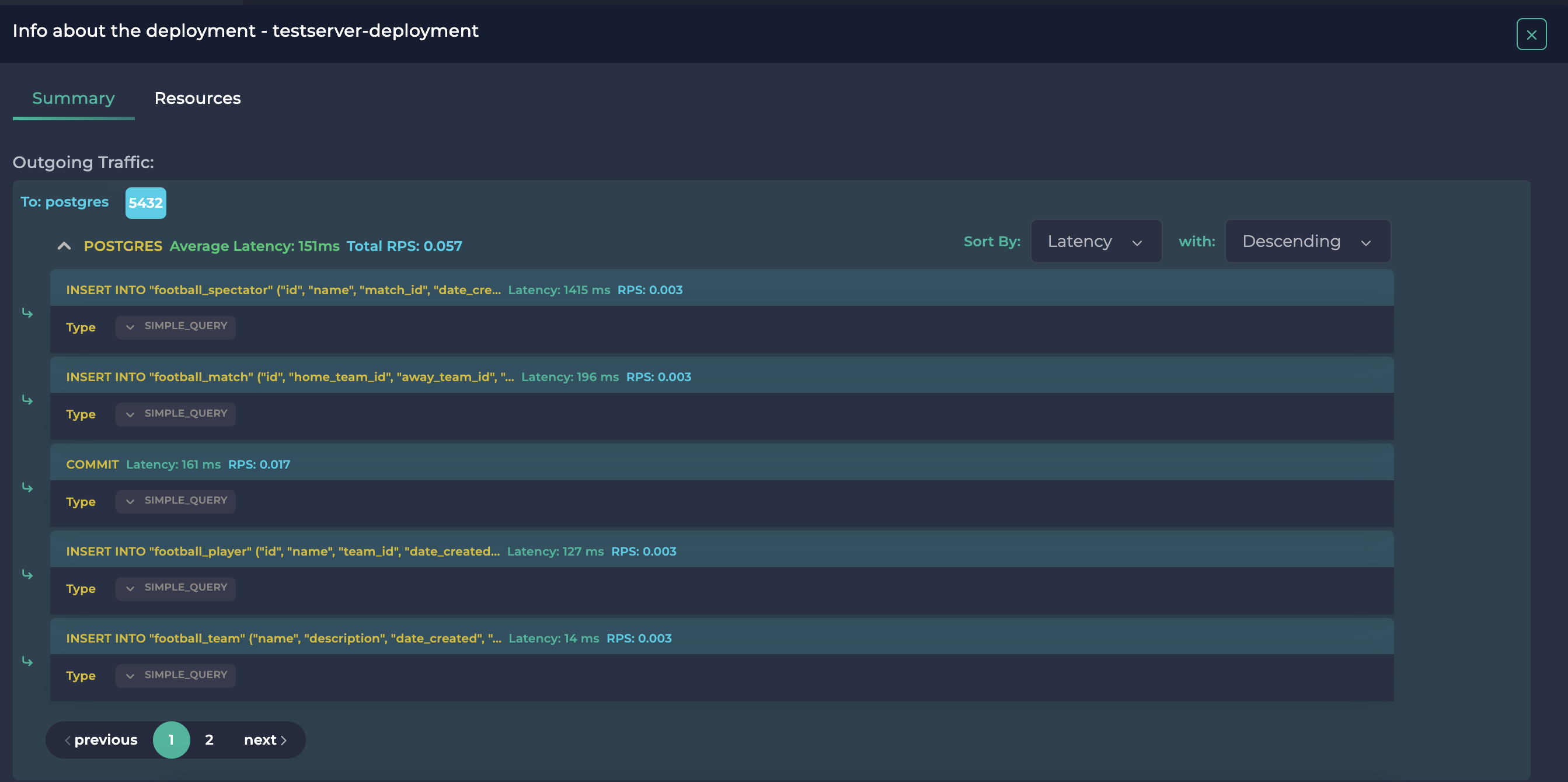Switch to the Resources tab

[197, 99]
